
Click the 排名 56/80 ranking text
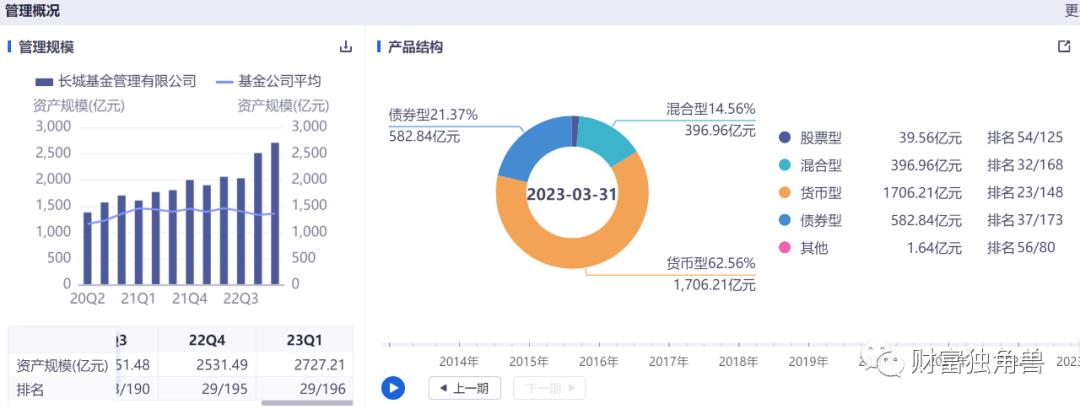point(1021,248)
